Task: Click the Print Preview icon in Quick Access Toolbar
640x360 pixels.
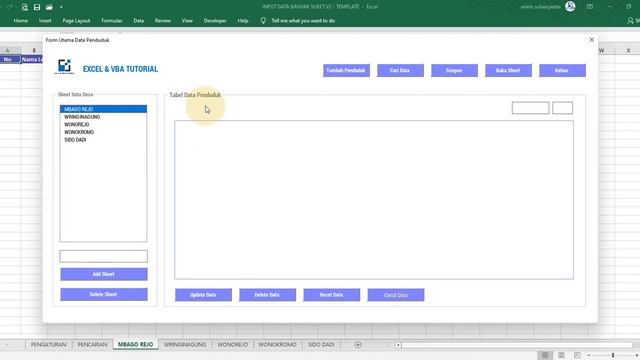Action: [x=24, y=7]
